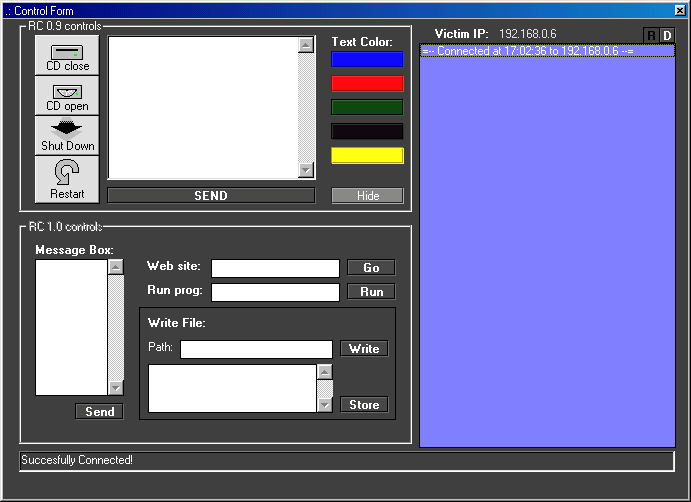Pick the red text color swatch

tap(367, 84)
